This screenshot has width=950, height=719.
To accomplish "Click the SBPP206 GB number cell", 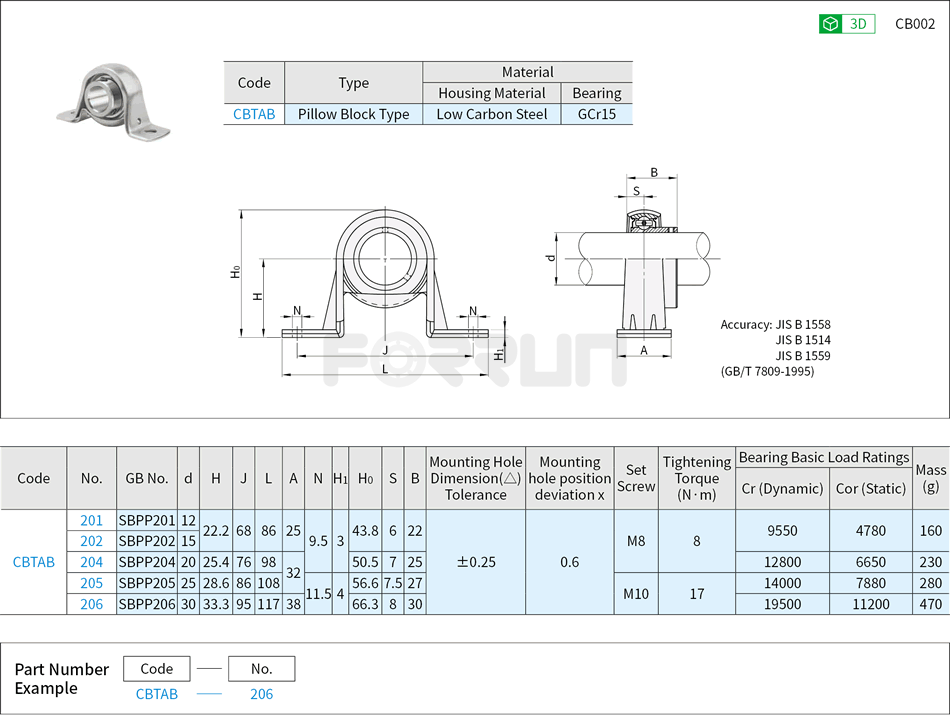I will click(x=147, y=604).
